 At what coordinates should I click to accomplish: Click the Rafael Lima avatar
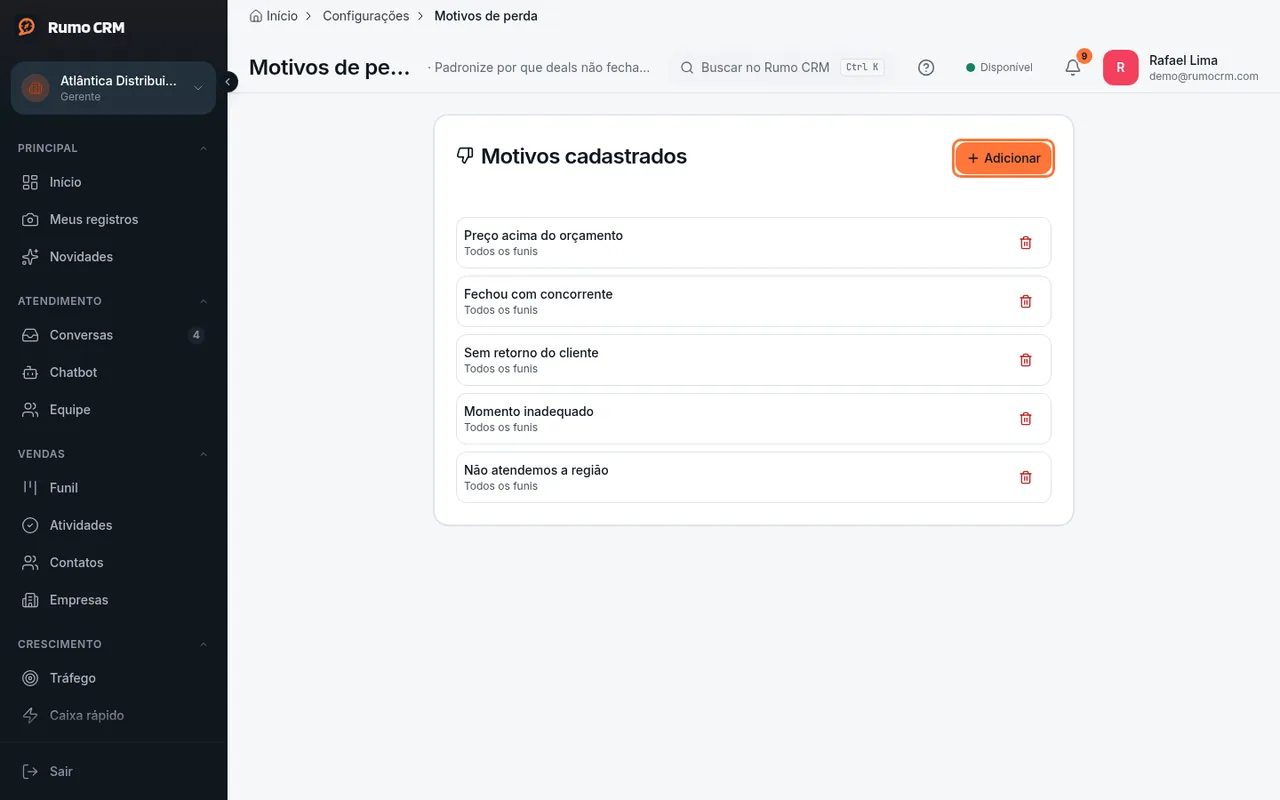(x=1120, y=67)
